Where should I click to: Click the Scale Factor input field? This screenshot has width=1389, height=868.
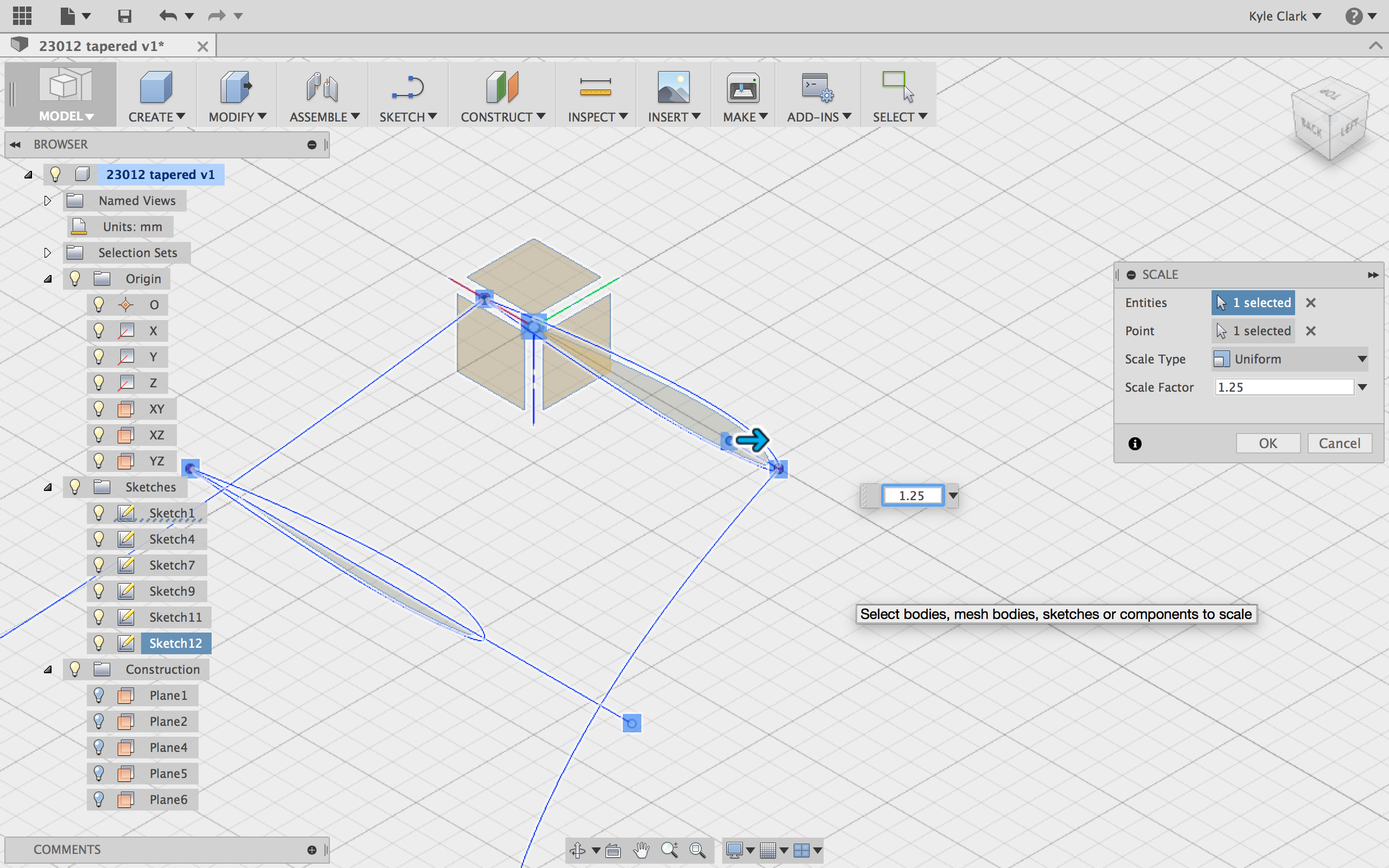pos(1283,387)
